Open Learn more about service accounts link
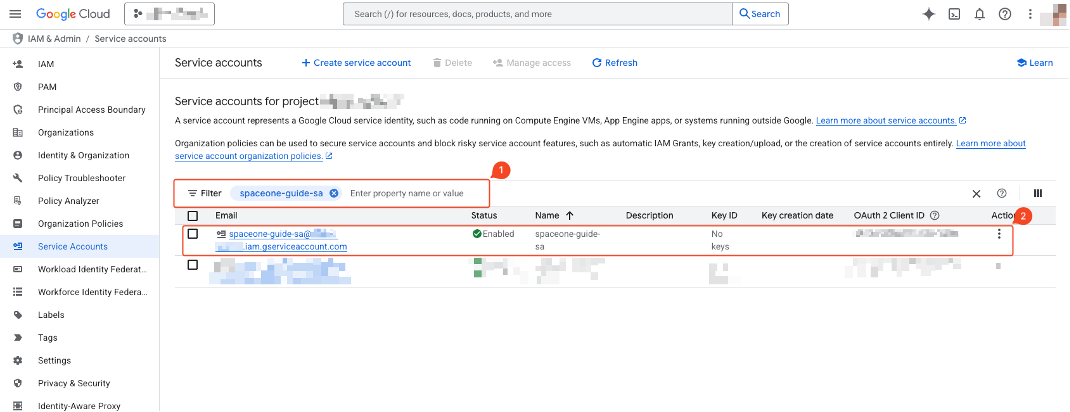Viewport: 1070px width, 412px height. [x=891, y=121]
